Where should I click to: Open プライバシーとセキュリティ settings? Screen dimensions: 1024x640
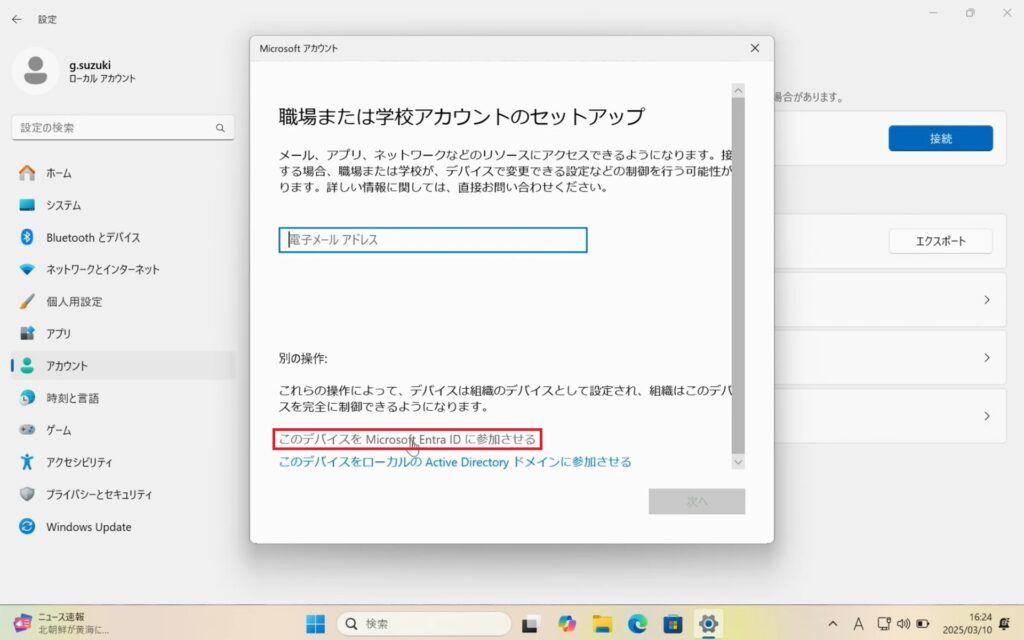click(x=123, y=494)
